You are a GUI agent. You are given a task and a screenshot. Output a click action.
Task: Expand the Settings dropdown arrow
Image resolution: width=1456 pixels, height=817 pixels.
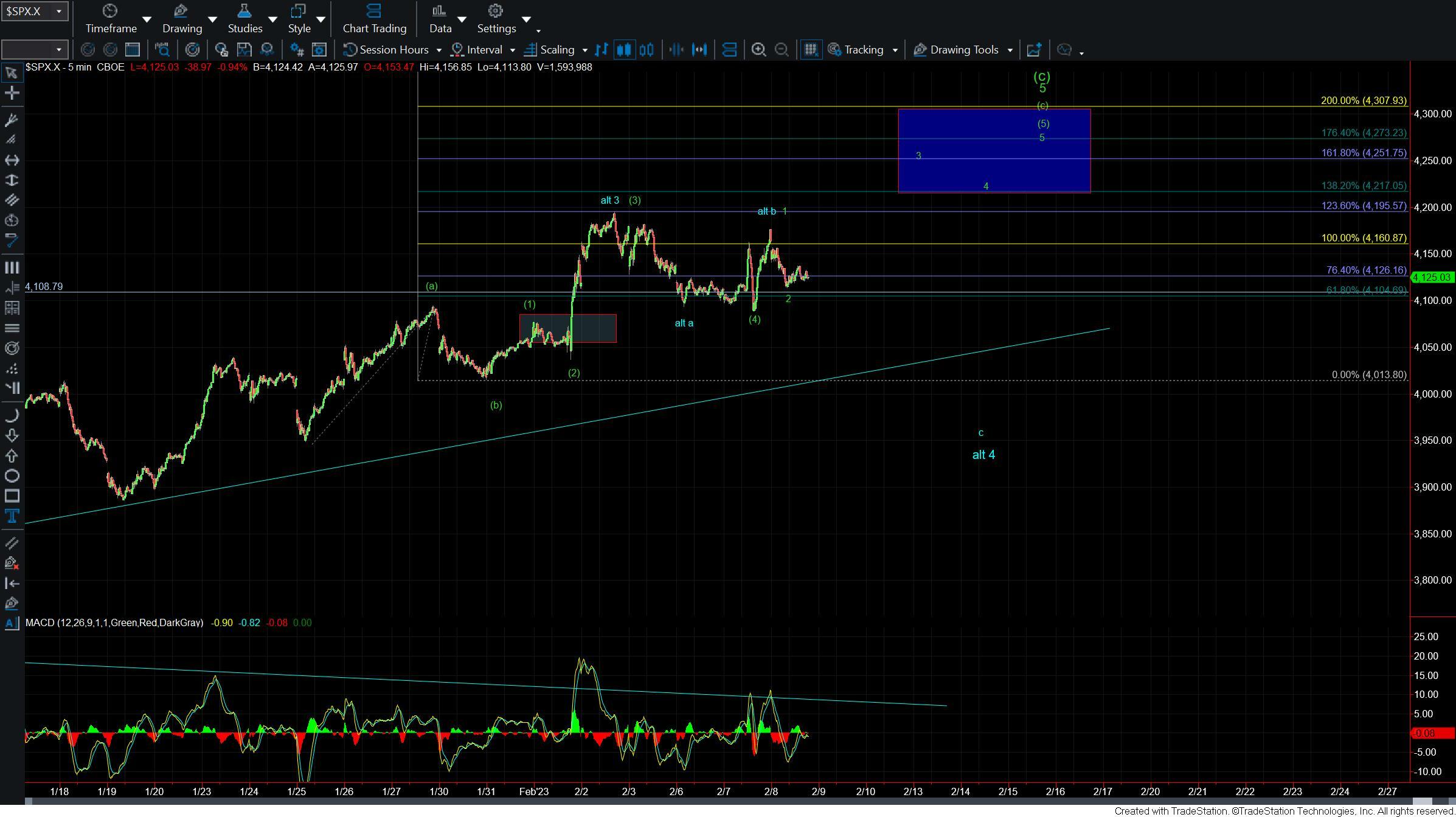pos(527,19)
